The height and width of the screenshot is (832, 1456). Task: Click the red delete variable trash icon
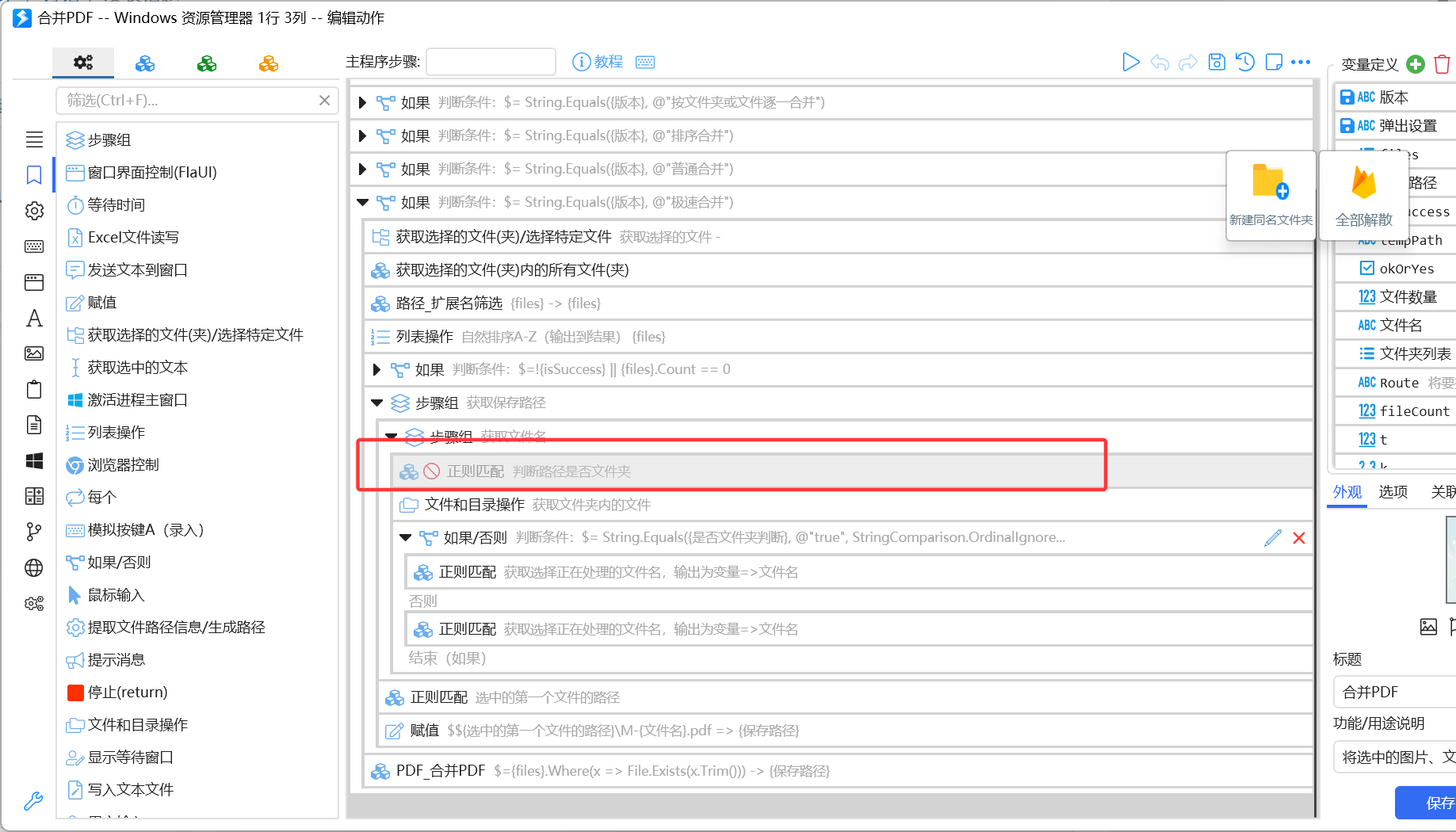[x=1443, y=64]
